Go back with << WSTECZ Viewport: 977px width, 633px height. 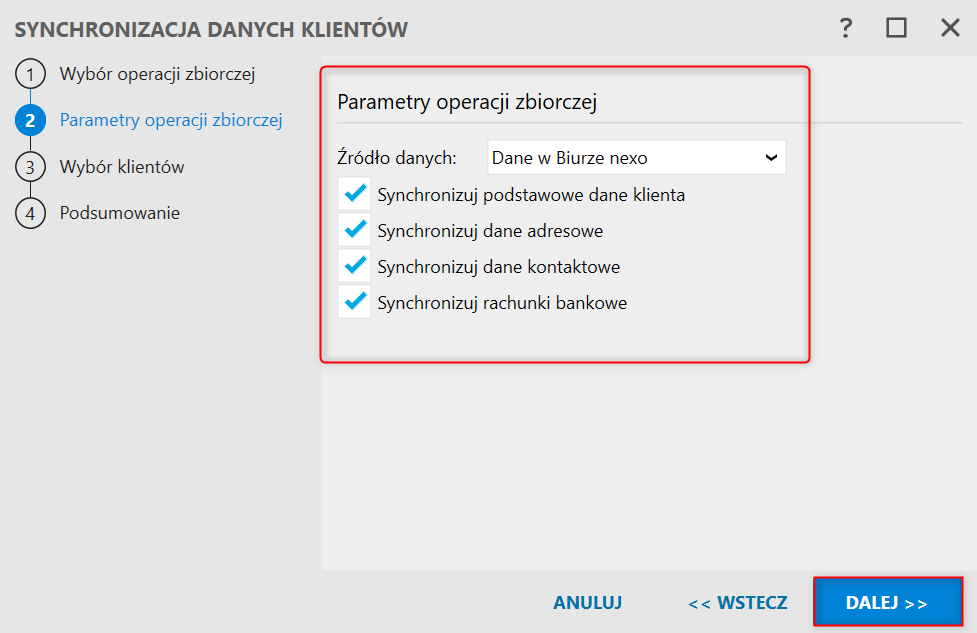tap(738, 603)
